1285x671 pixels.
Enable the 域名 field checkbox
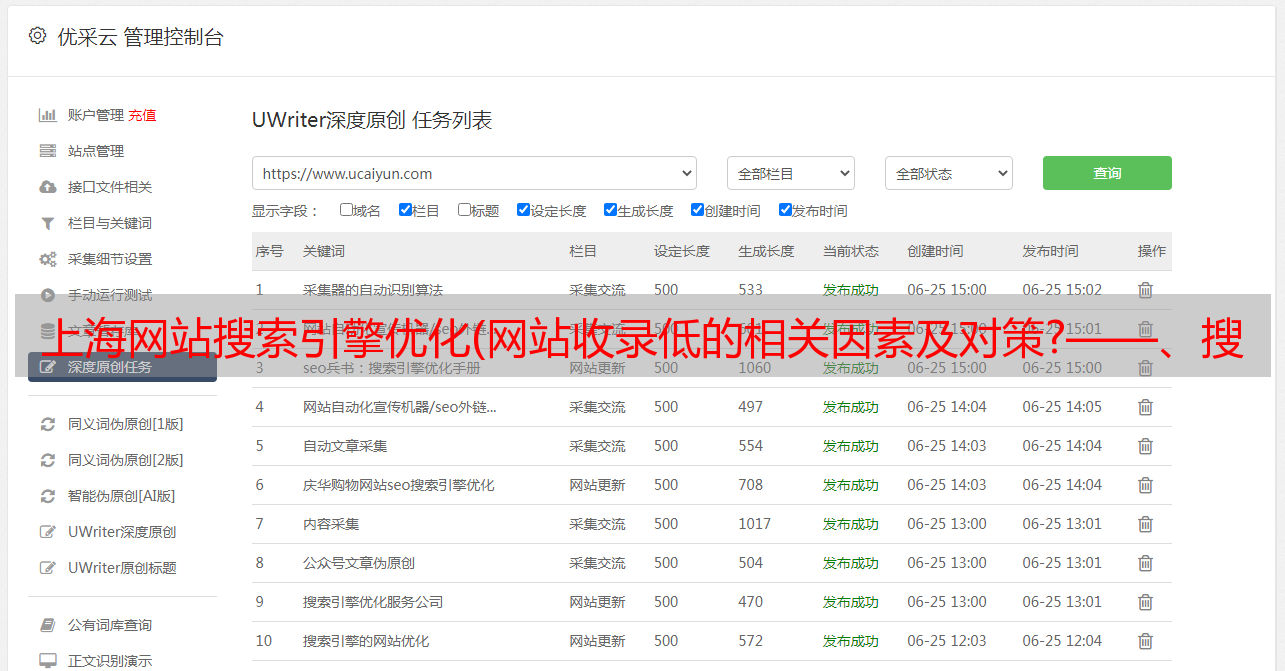(346, 210)
